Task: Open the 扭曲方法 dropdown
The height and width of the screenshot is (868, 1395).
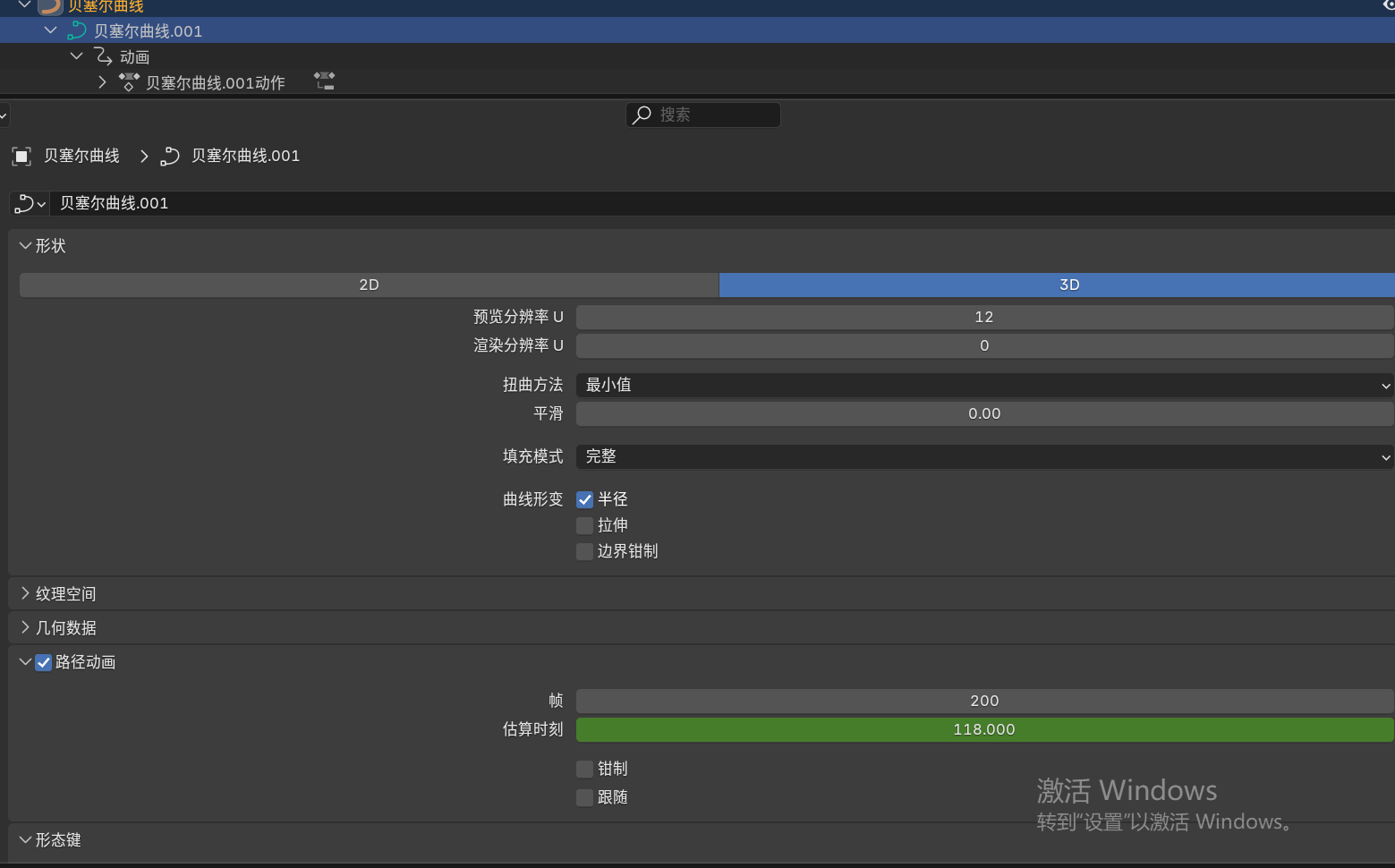Action: (x=984, y=385)
